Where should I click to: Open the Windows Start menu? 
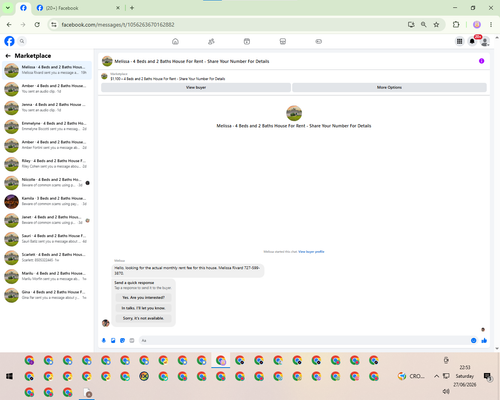(x=9, y=376)
